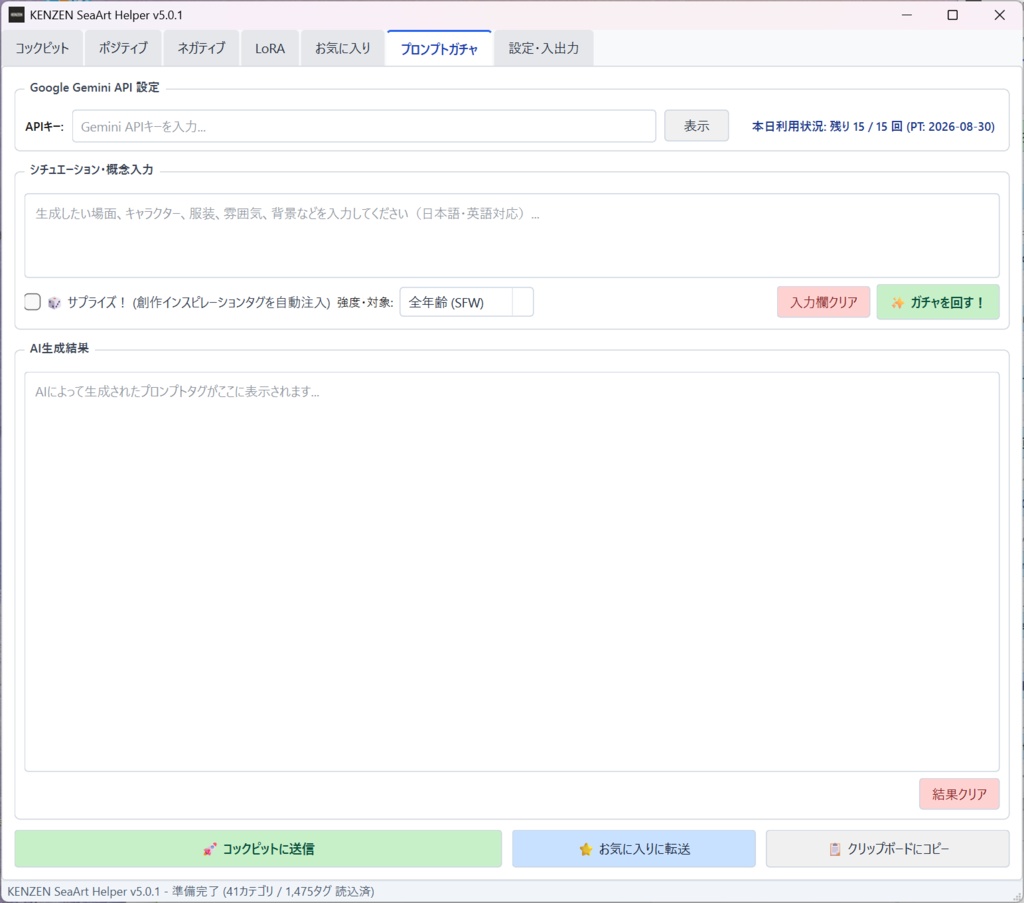Click the お気に入りに転送 button

[x=633, y=849]
